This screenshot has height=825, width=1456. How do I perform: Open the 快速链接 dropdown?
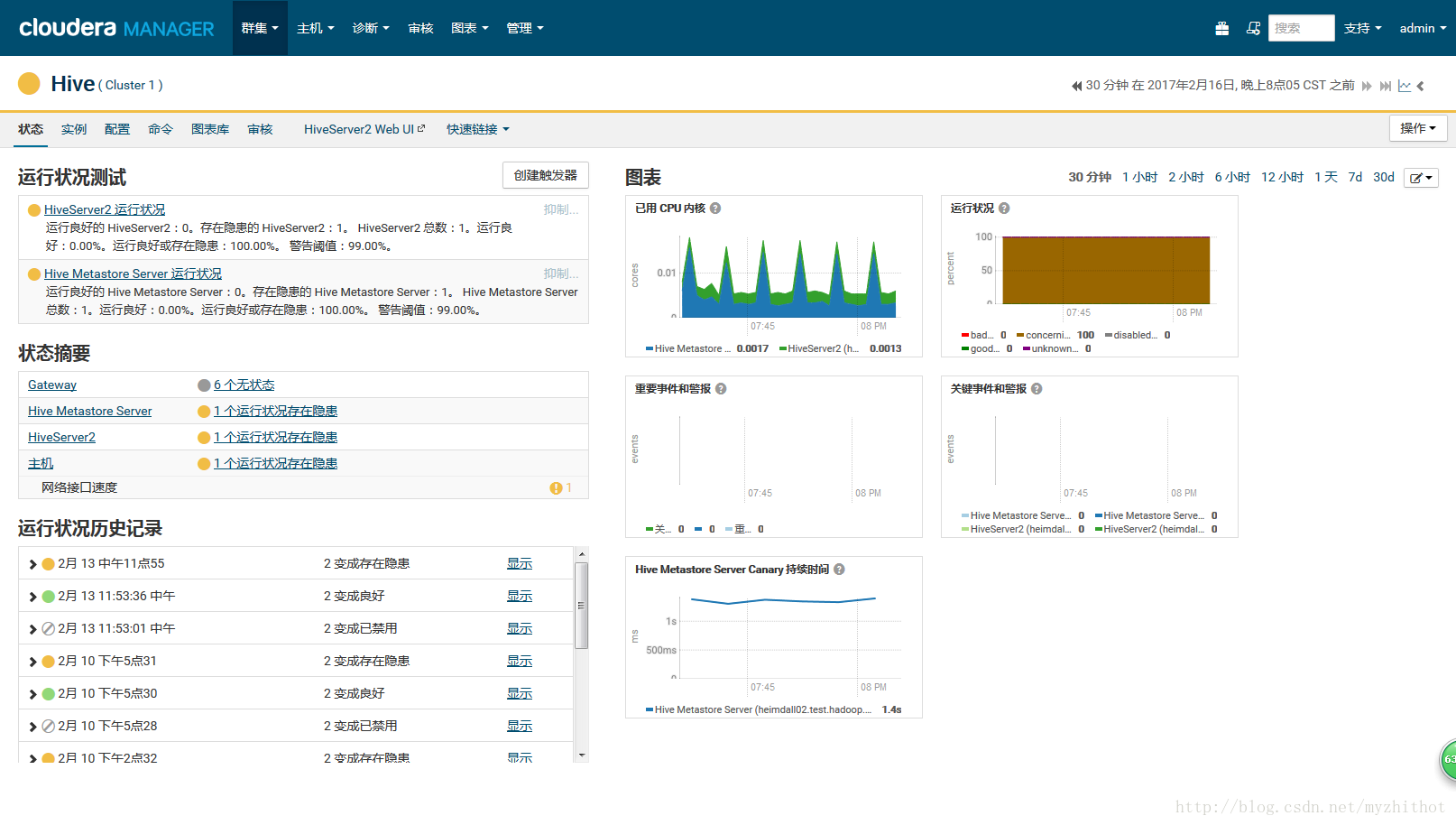[478, 129]
